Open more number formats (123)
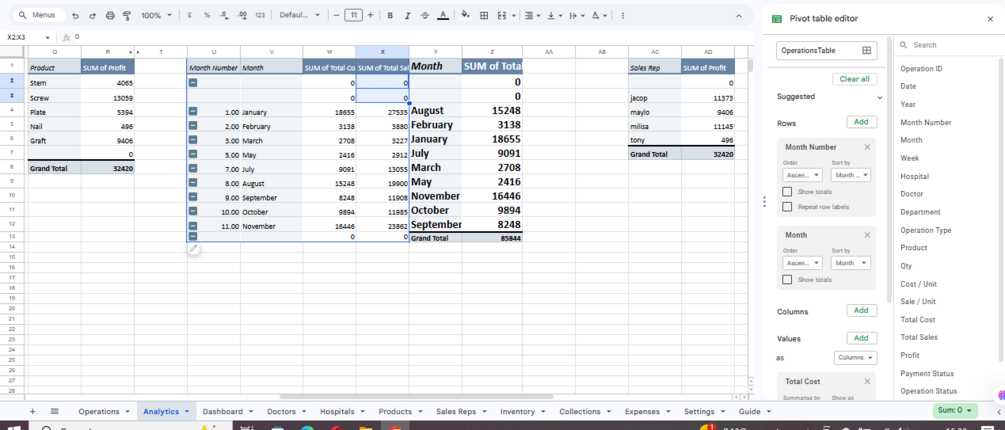The width and height of the screenshot is (1005, 430). click(260, 15)
